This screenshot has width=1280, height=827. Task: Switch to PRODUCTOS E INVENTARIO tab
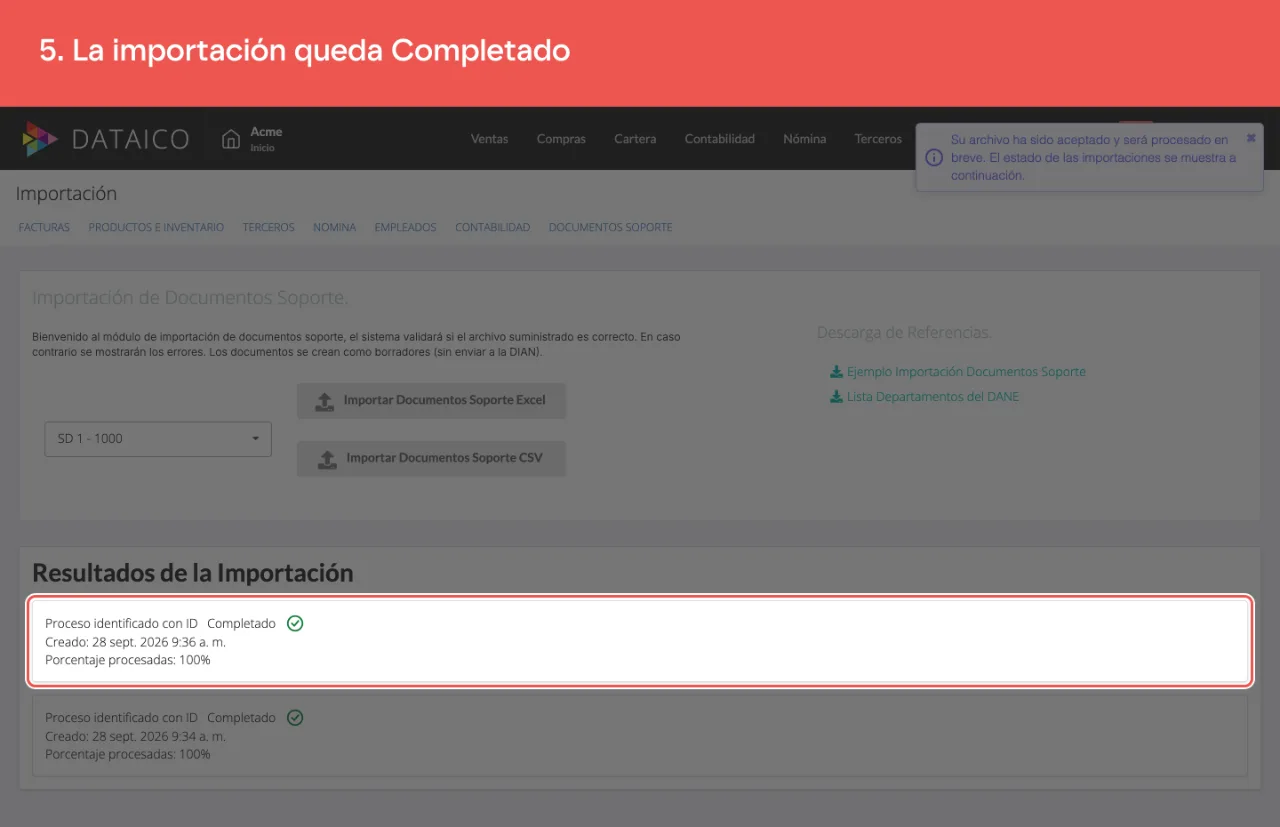156,228
